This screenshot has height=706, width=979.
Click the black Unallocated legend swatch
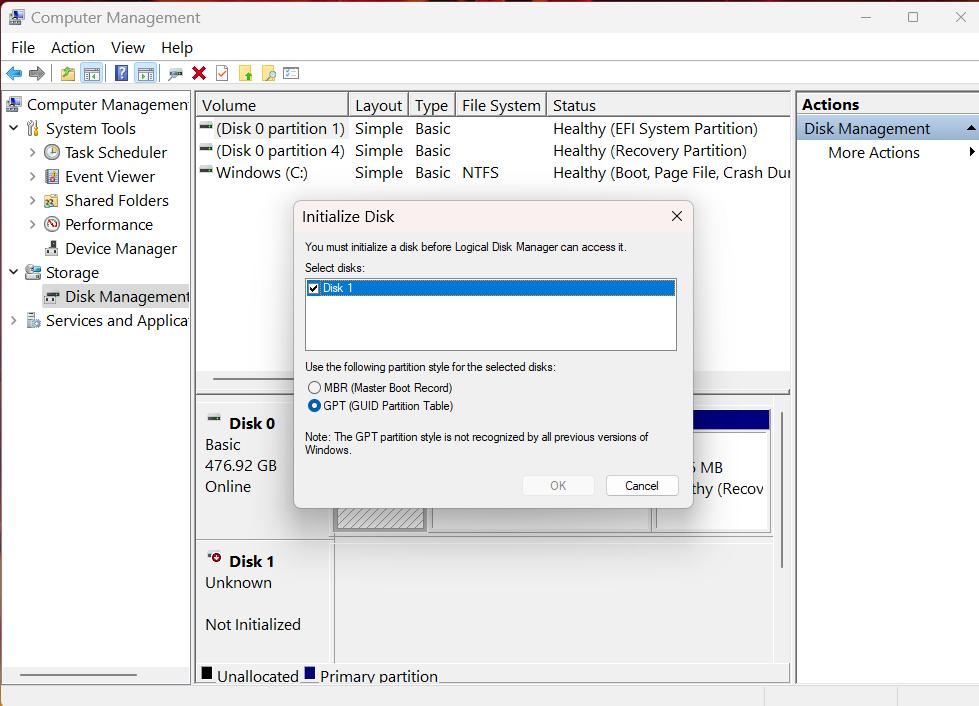pos(207,673)
